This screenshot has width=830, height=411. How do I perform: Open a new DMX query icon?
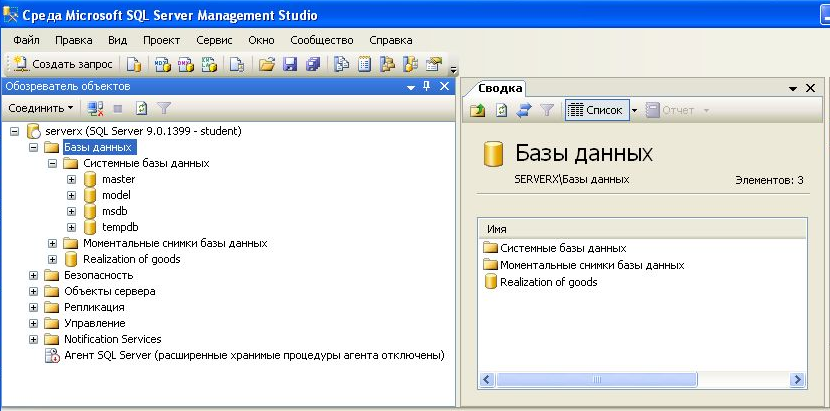(185, 65)
